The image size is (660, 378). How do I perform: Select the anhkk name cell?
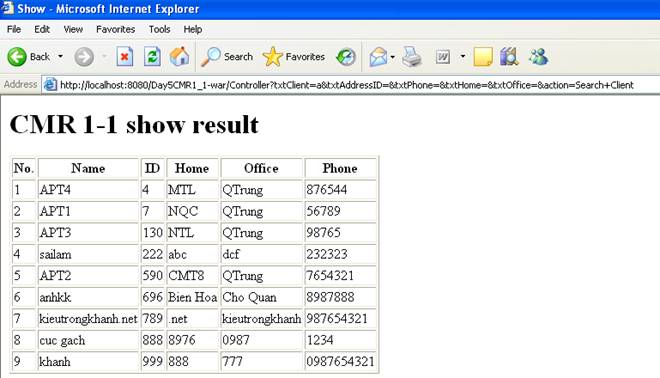point(88,297)
